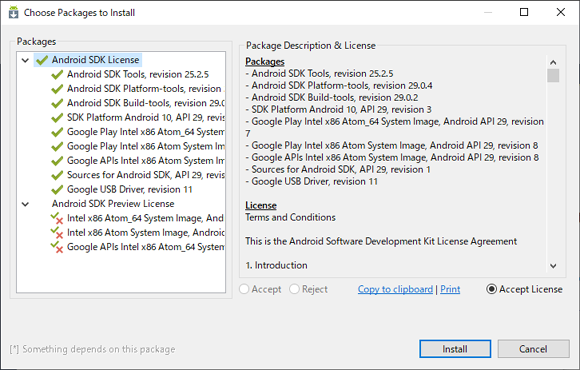Click the license text scrollbar thumb
Viewport: 580px width, 370px height.
(553, 75)
